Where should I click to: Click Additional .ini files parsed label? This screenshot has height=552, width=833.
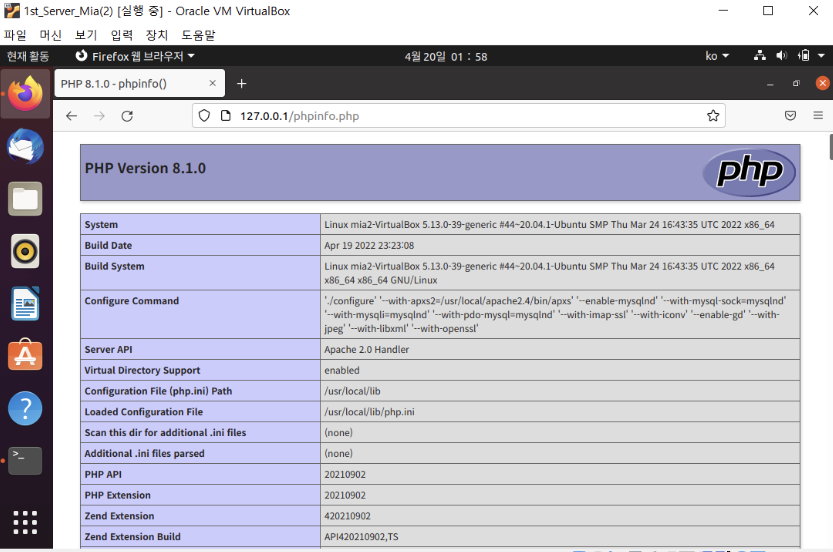tap(144, 453)
